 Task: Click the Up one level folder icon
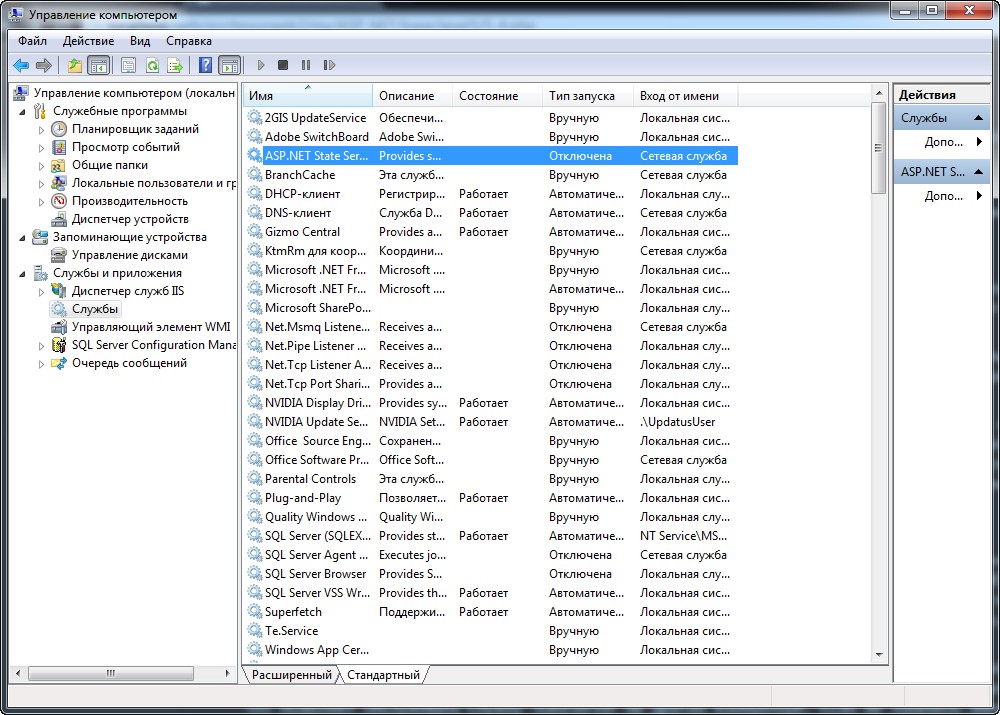click(75, 65)
